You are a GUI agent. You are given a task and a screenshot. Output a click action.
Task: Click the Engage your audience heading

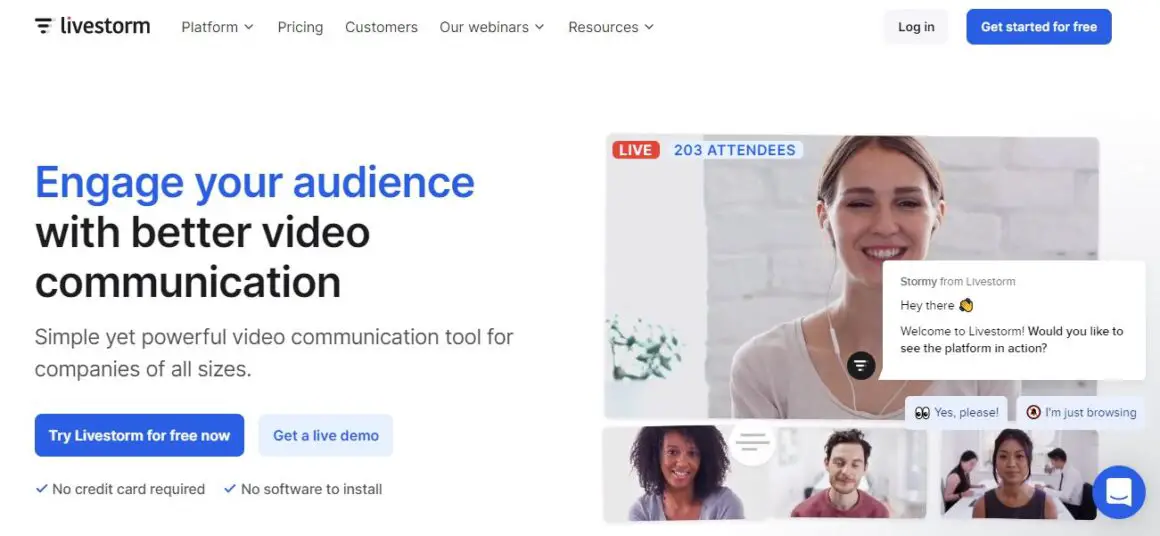pos(254,182)
